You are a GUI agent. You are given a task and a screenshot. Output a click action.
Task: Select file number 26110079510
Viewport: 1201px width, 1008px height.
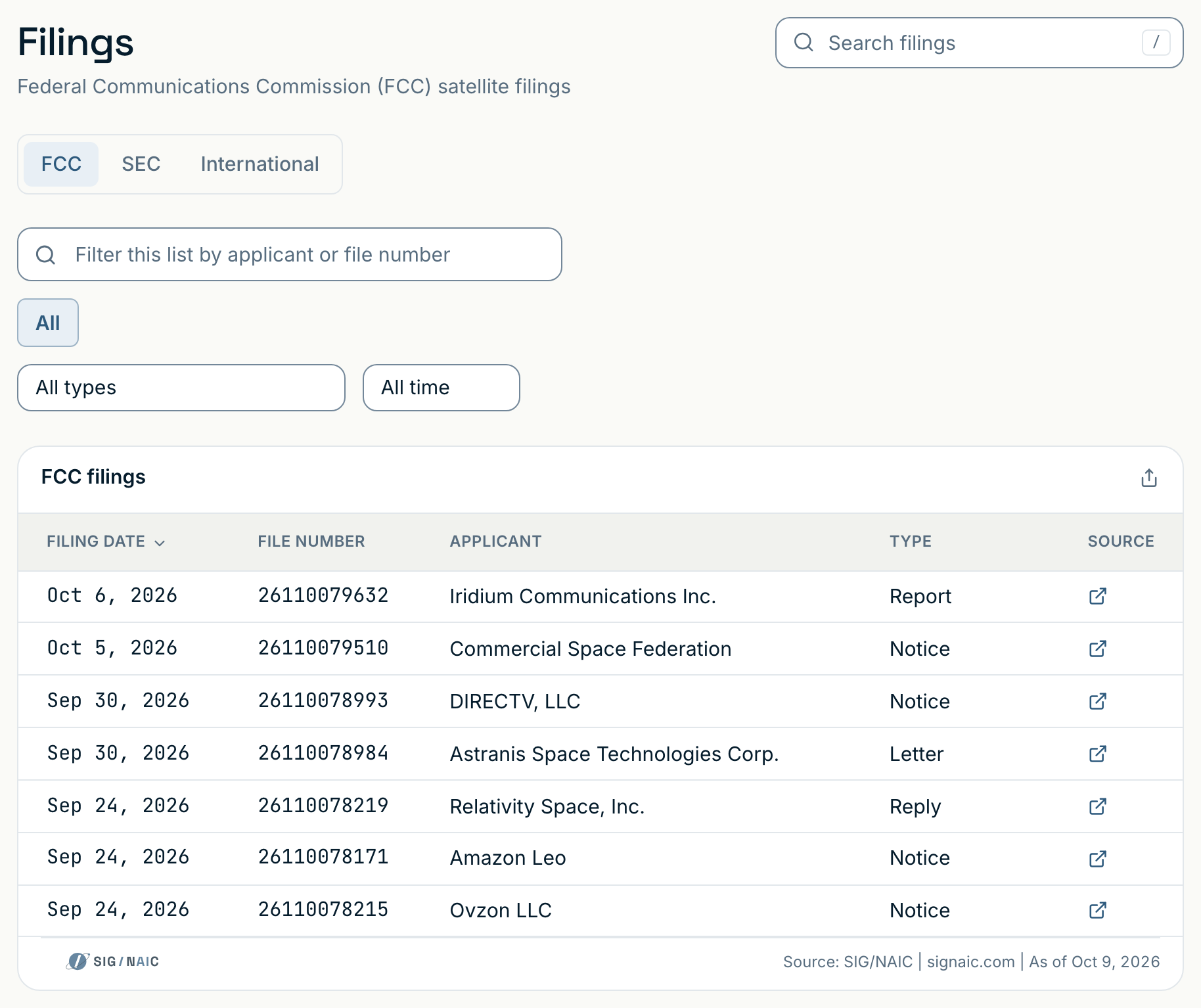[x=323, y=648]
